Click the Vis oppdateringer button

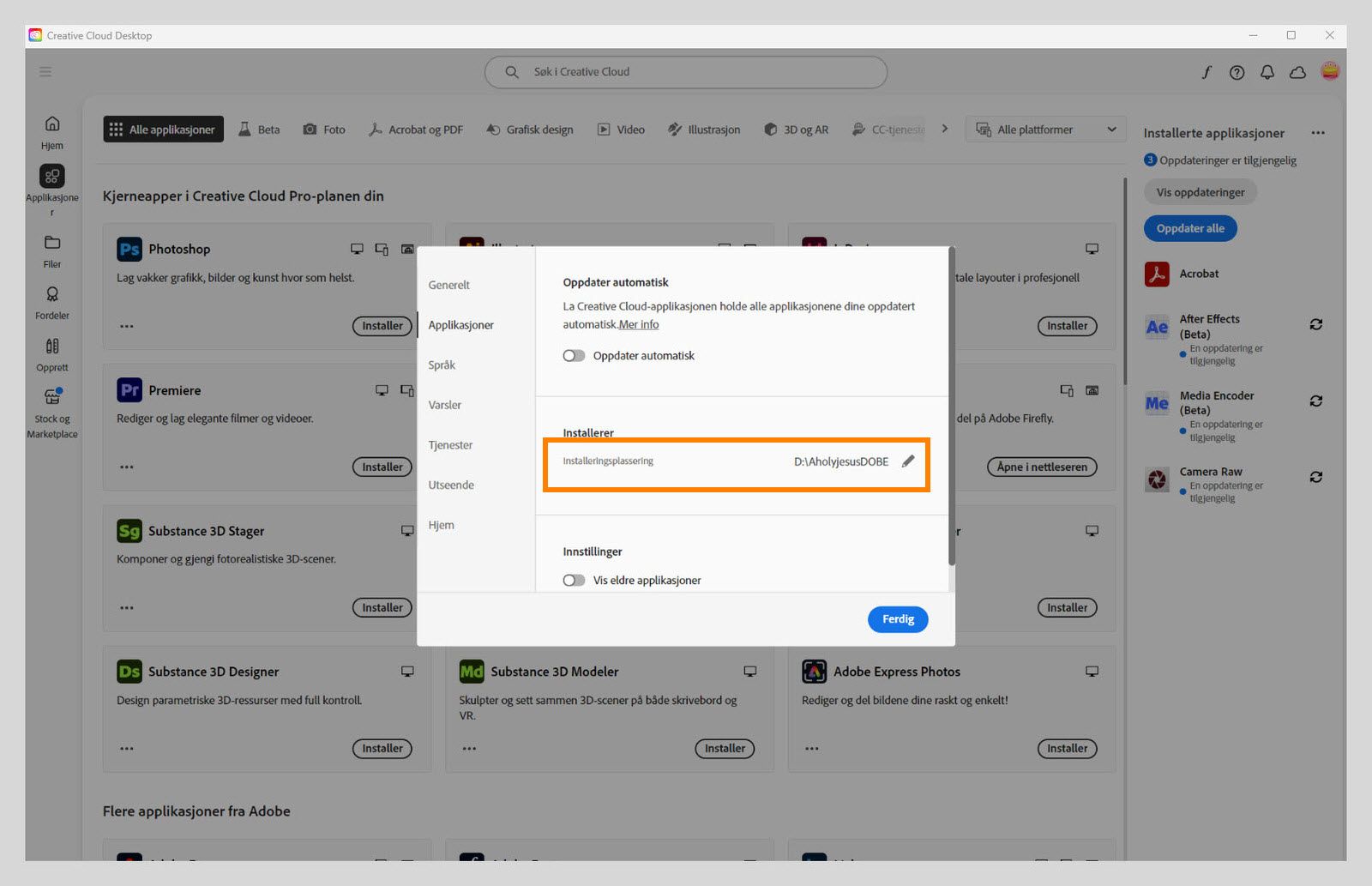1200,192
